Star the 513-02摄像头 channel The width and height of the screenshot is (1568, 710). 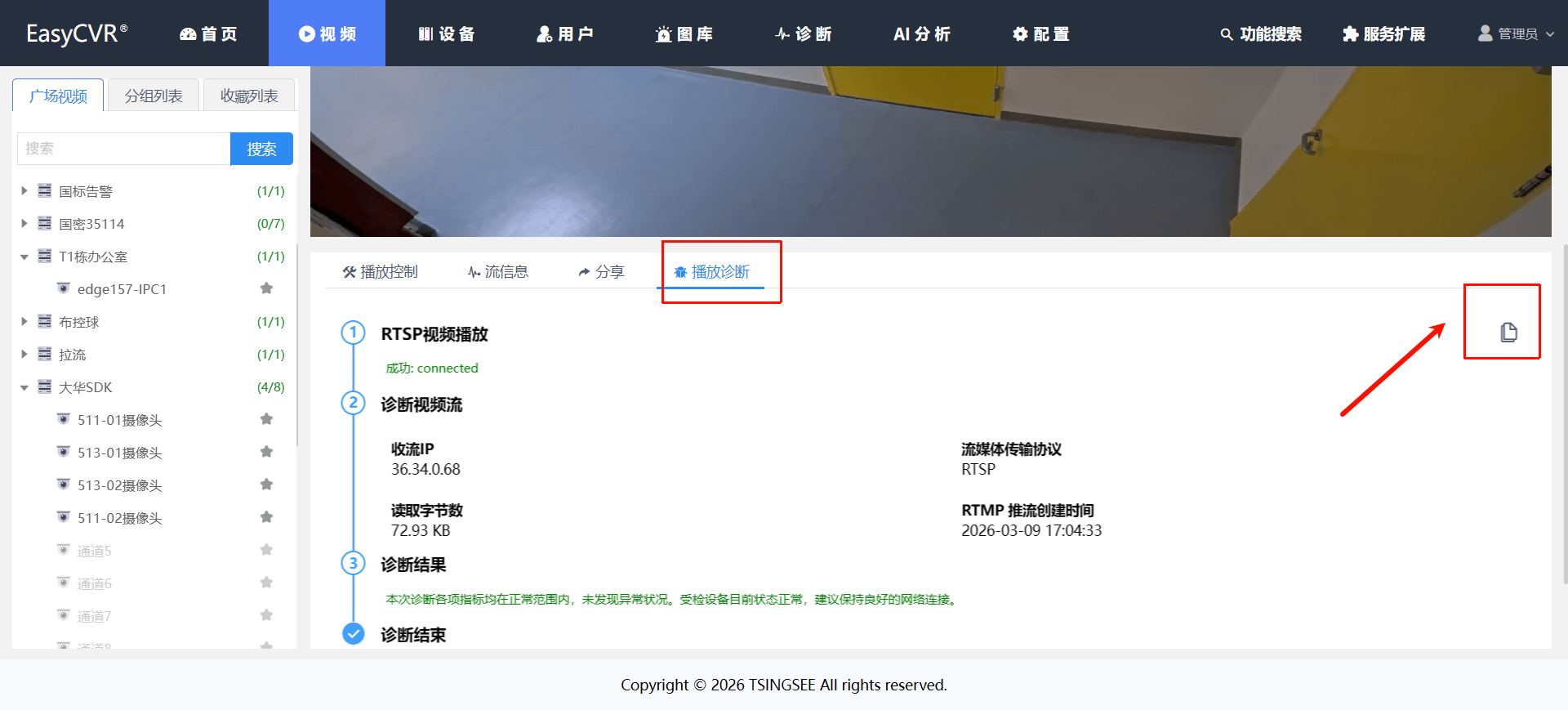point(266,484)
